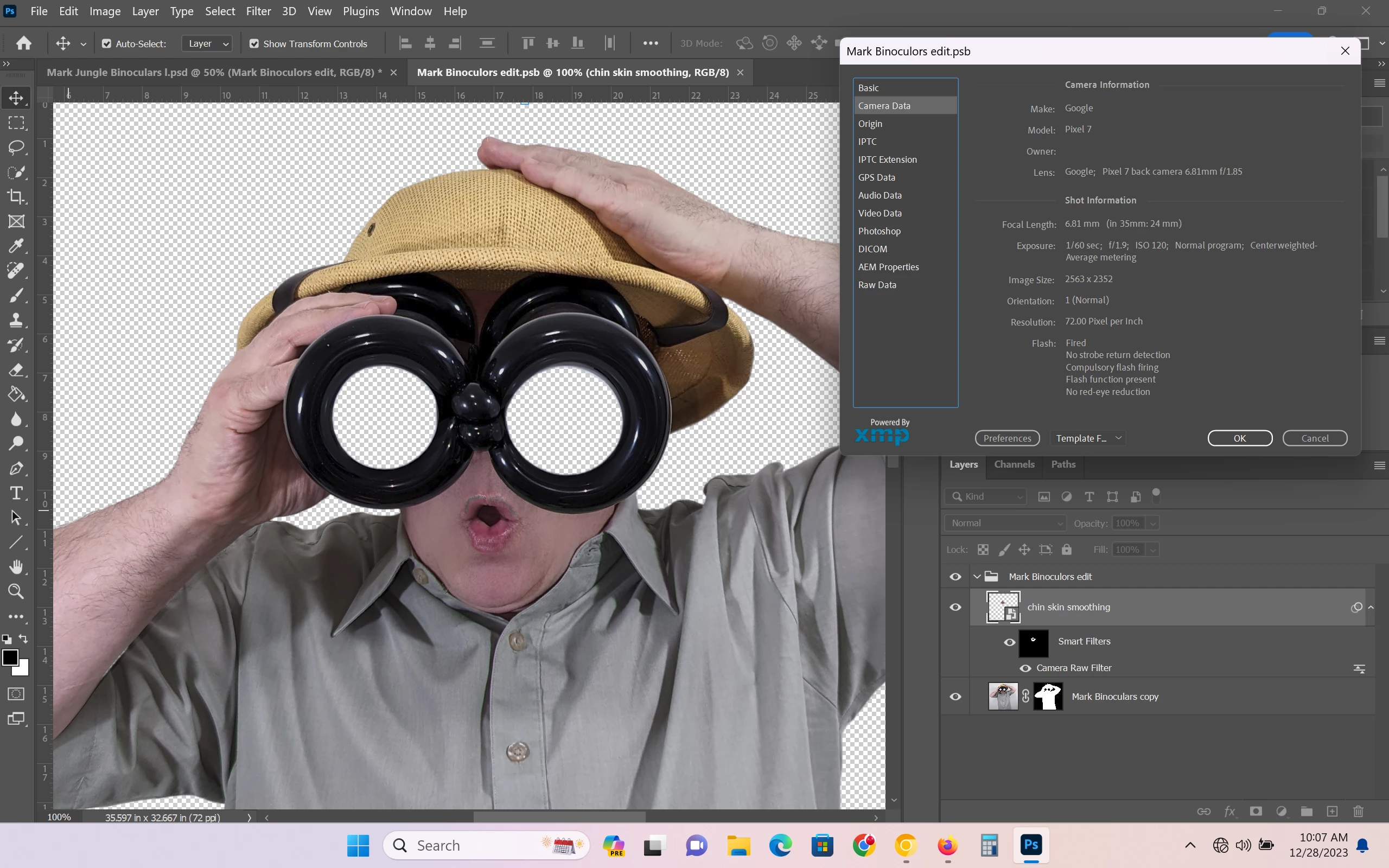Activate the Hand tool
The height and width of the screenshot is (868, 1389).
pos(16,567)
